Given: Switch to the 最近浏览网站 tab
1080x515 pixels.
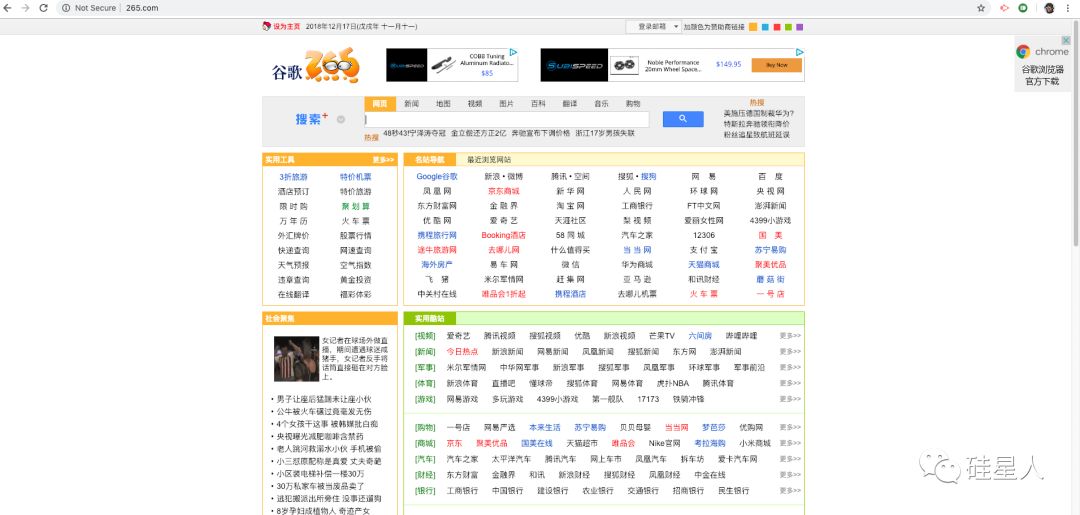Looking at the screenshot, I should (x=489, y=160).
